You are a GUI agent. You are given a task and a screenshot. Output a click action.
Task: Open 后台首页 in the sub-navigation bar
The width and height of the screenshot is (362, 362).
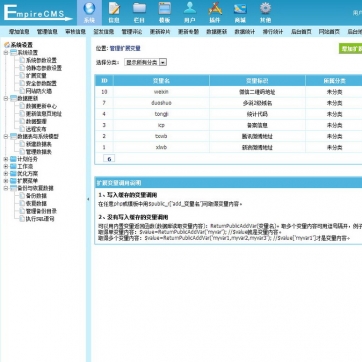301,32
